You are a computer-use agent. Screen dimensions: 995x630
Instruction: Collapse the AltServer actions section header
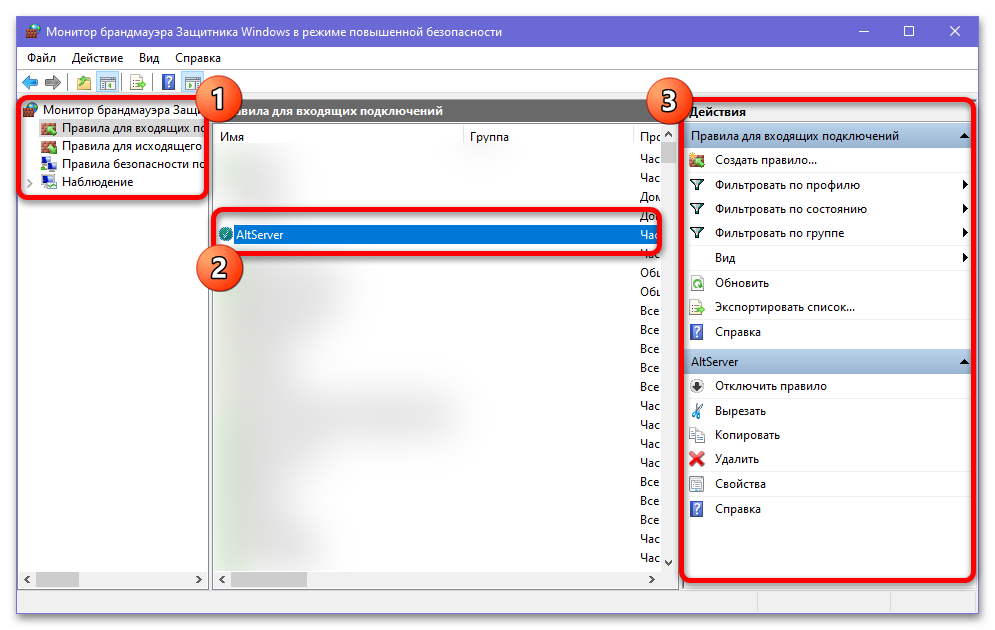964,362
